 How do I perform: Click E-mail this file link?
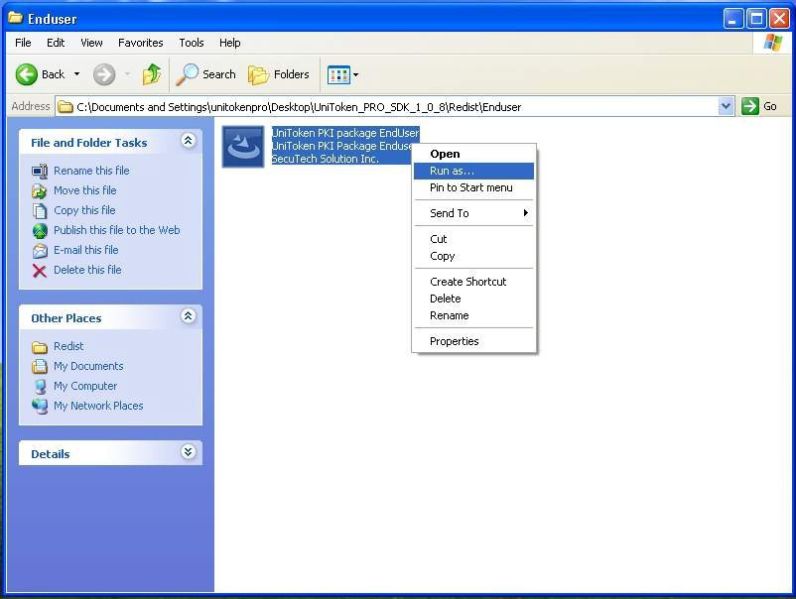click(x=86, y=250)
